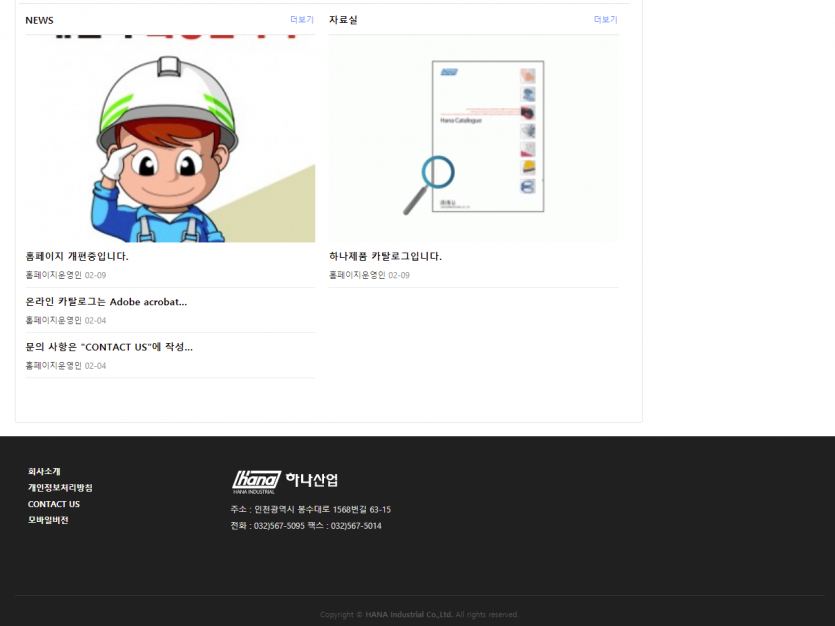Click the Hana logo in the footer
Screen dimensions: 835x626
[x=256, y=481]
